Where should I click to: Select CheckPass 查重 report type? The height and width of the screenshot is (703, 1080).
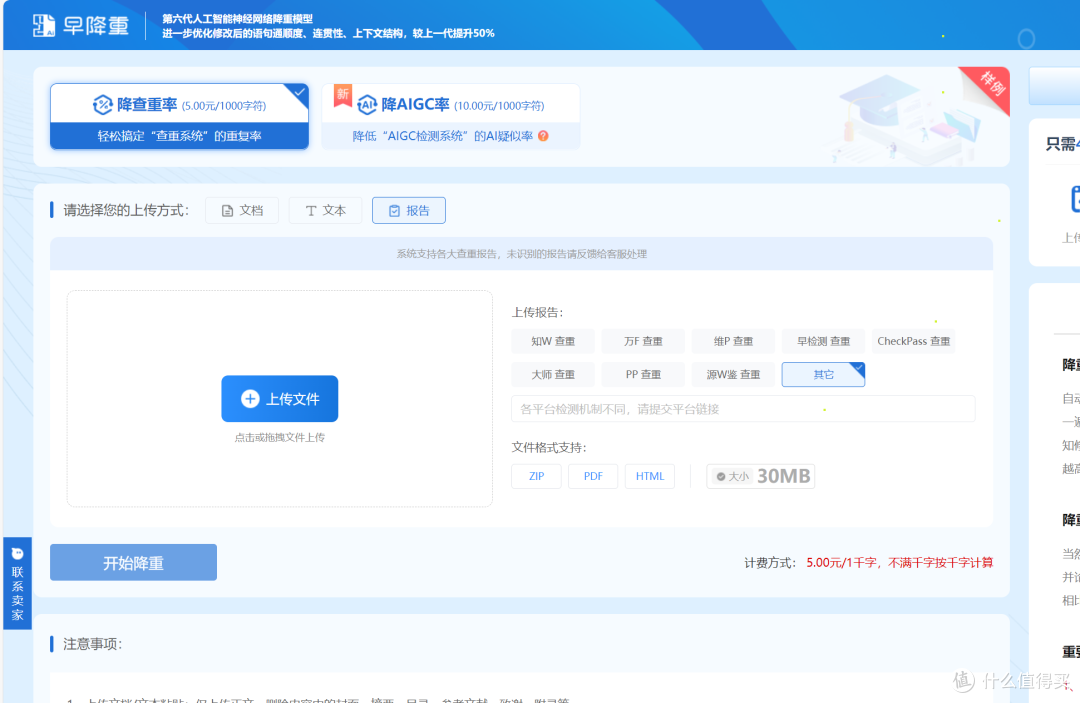click(x=913, y=341)
